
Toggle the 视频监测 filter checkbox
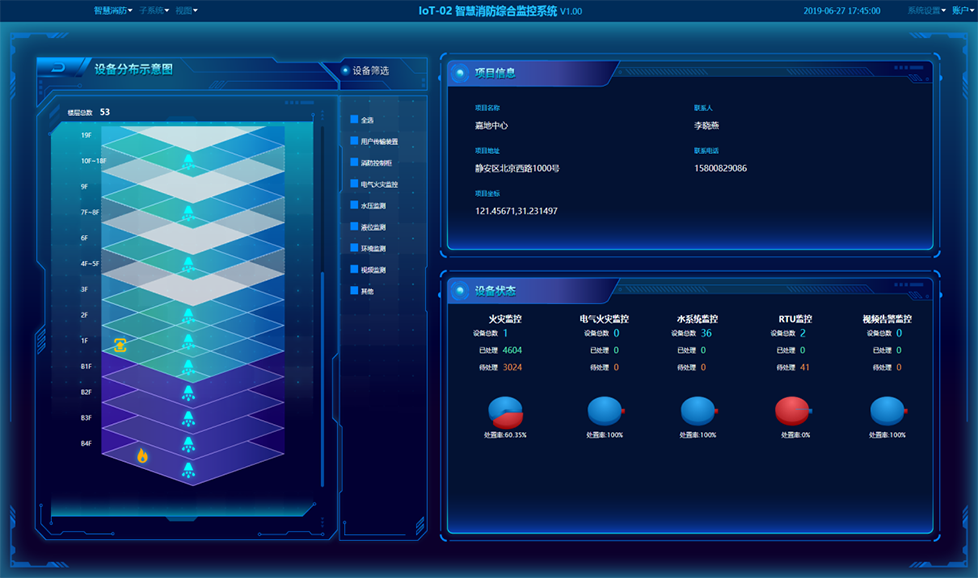tap(354, 269)
